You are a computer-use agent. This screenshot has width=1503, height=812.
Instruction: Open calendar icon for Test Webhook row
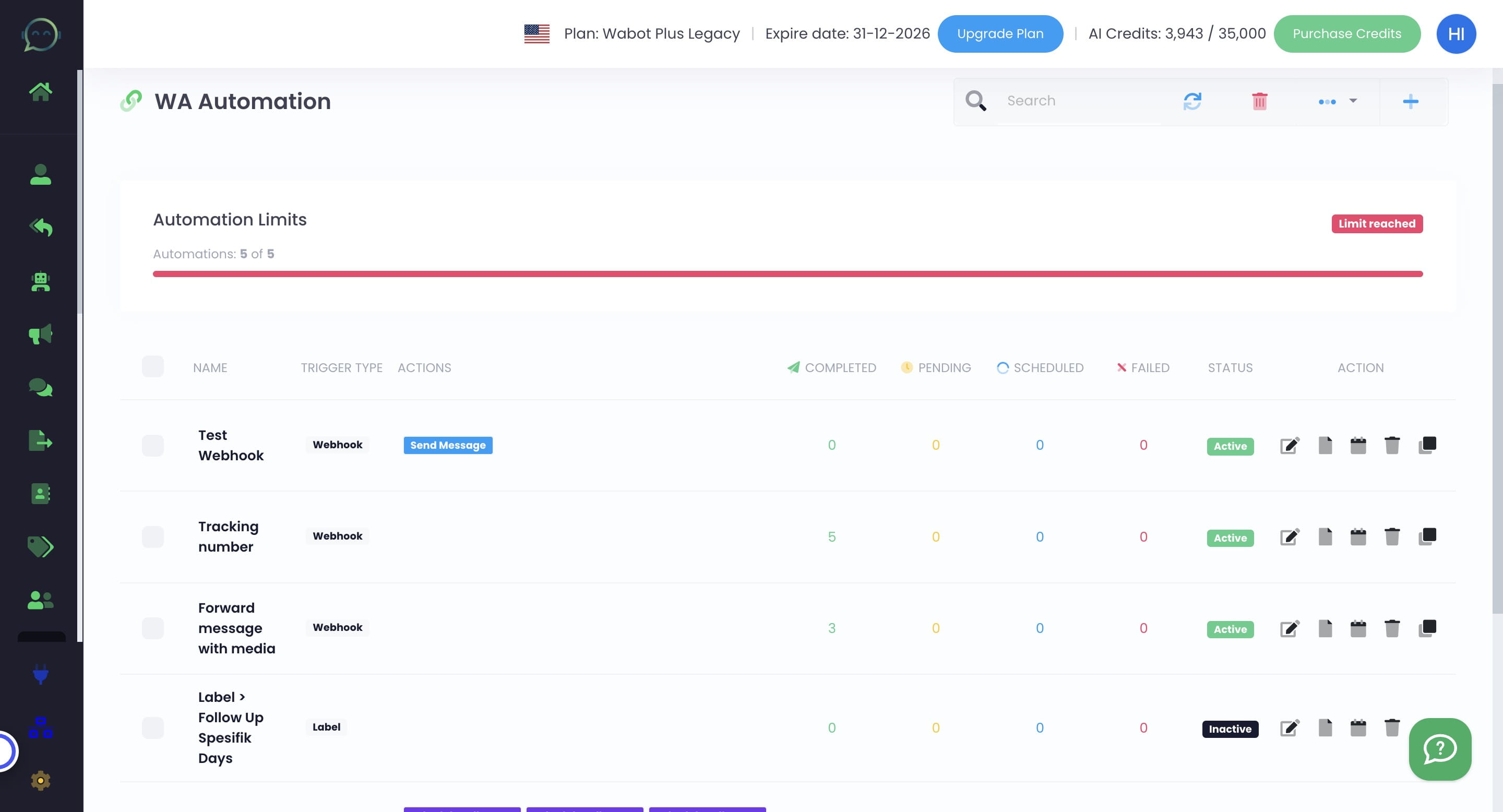point(1358,446)
